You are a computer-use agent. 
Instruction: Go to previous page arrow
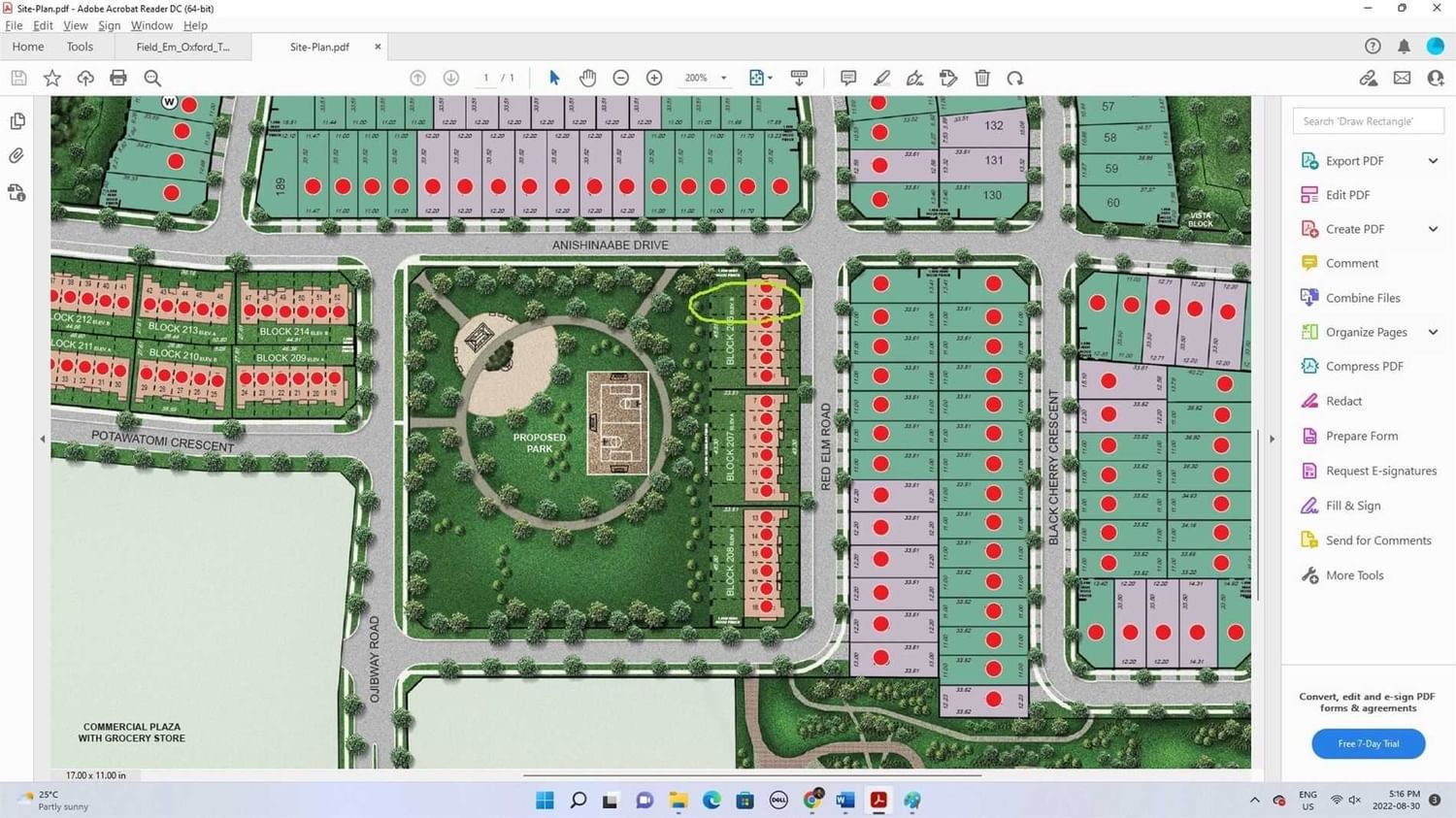(x=417, y=78)
